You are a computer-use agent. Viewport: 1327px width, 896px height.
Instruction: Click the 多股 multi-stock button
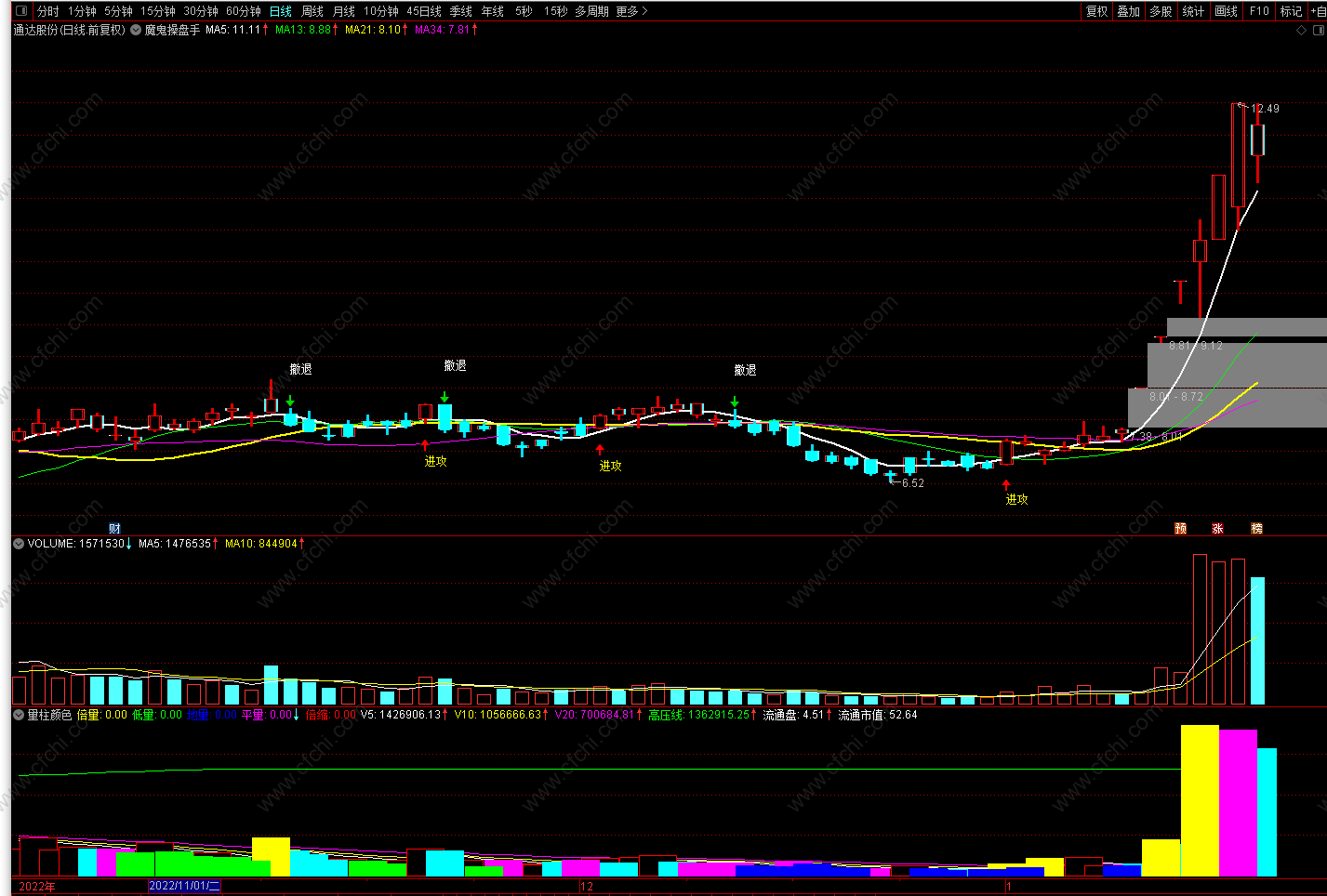[x=1161, y=11]
